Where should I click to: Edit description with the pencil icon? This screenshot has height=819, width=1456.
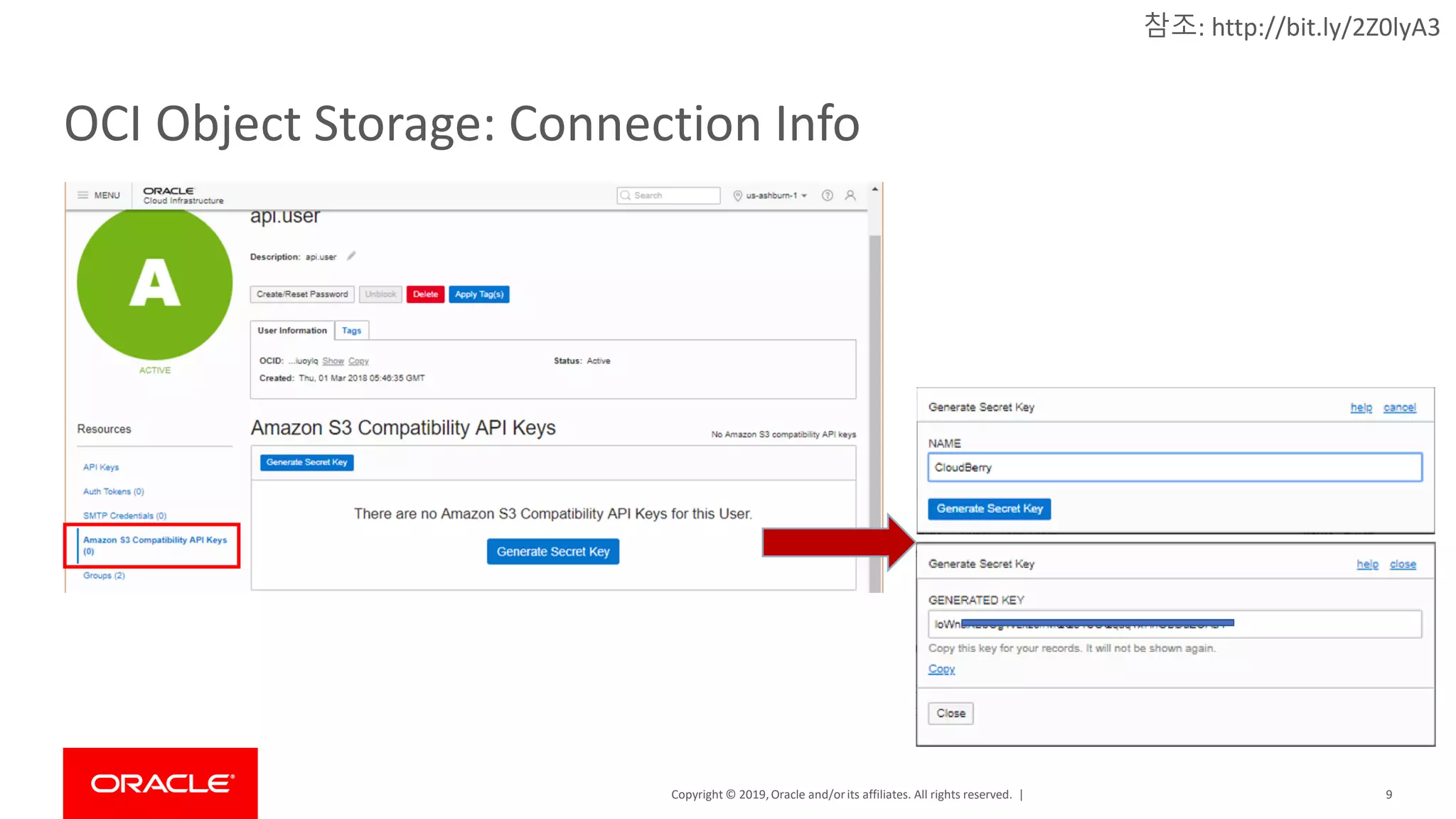pyautogui.click(x=350, y=256)
